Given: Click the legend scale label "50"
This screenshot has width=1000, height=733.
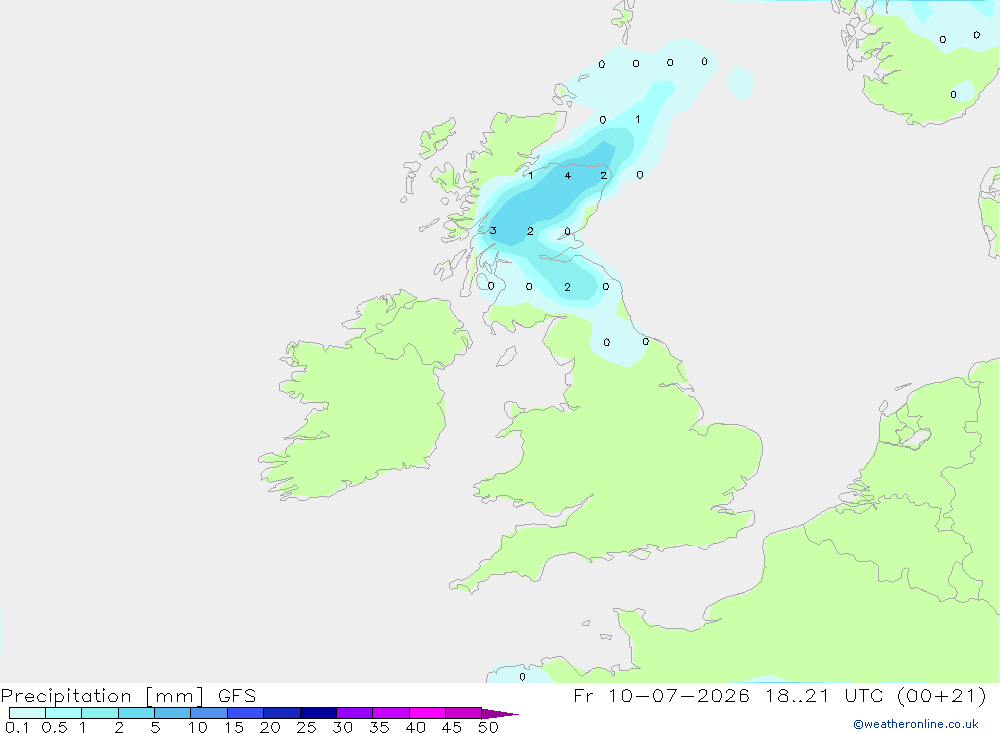Looking at the screenshot, I should (489, 727).
